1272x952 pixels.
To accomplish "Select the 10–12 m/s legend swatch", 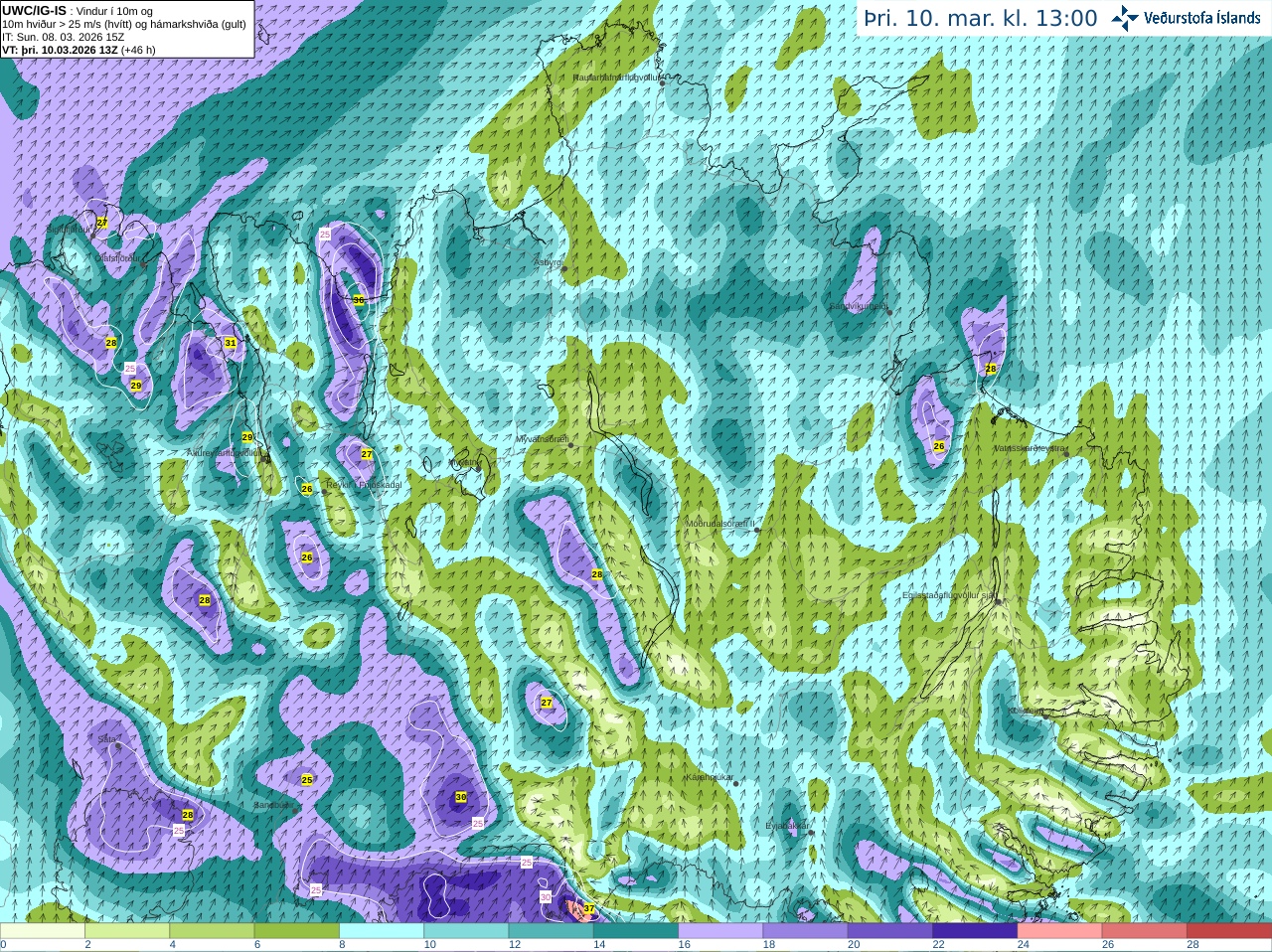I will [466, 931].
